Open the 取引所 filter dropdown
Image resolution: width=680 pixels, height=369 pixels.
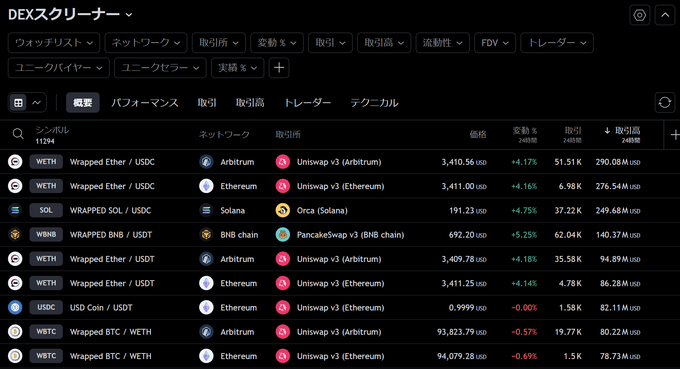219,42
